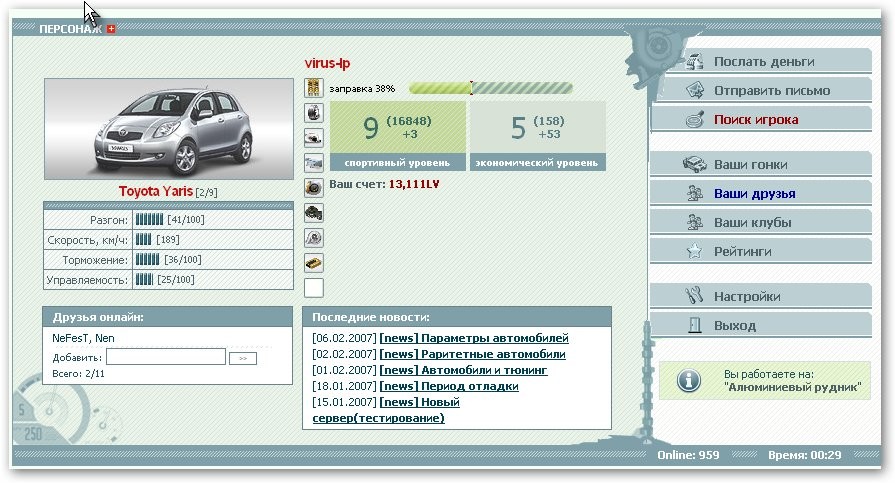This screenshot has width=895, height=483.
Task: Open Послать деньги menu item
Action: pos(761,61)
